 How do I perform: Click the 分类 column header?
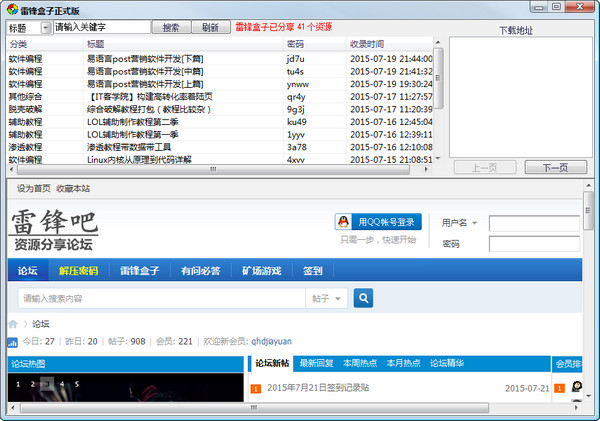click(45, 44)
